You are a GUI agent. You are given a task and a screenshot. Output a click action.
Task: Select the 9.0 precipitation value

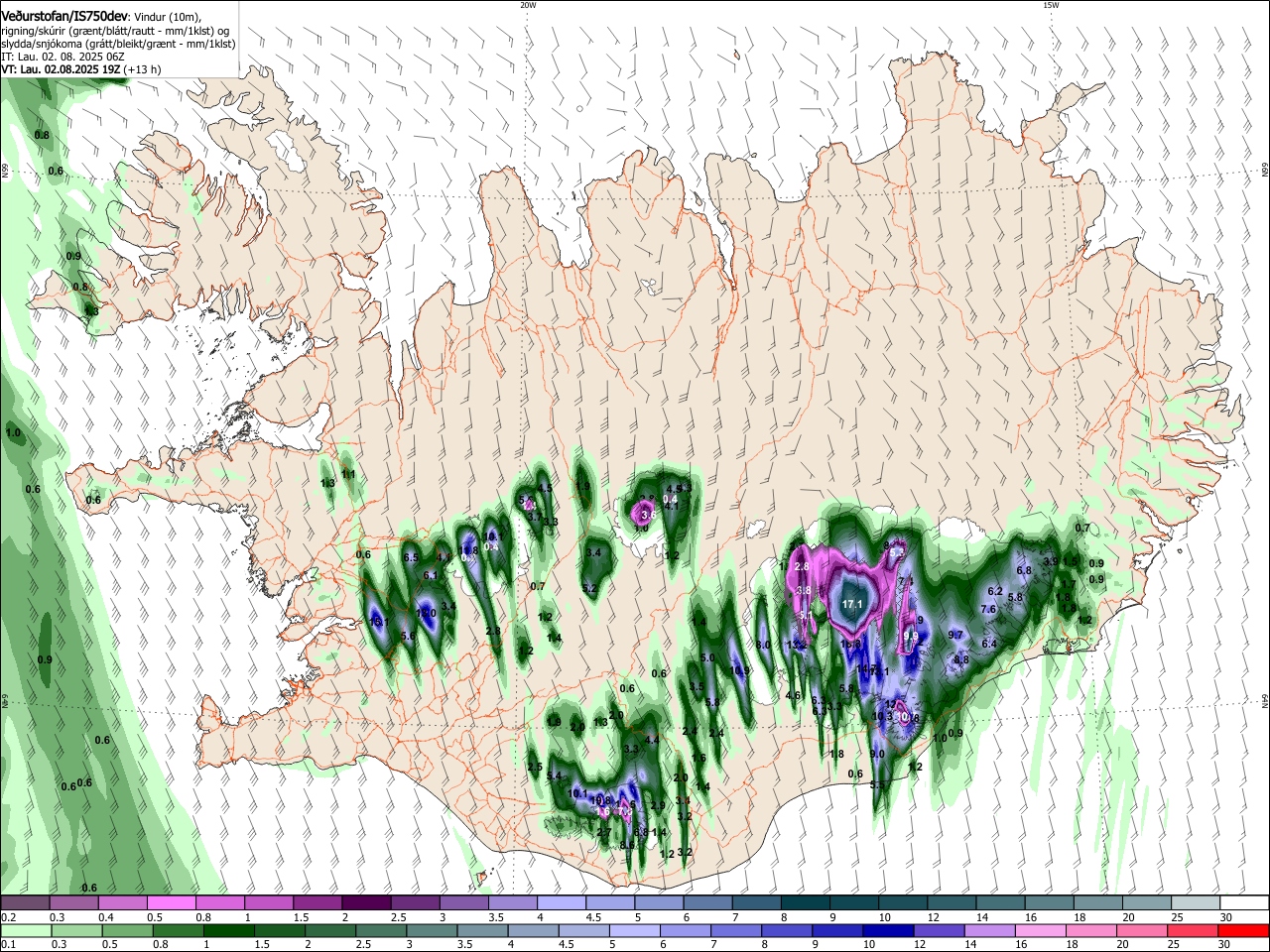[877, 755]
